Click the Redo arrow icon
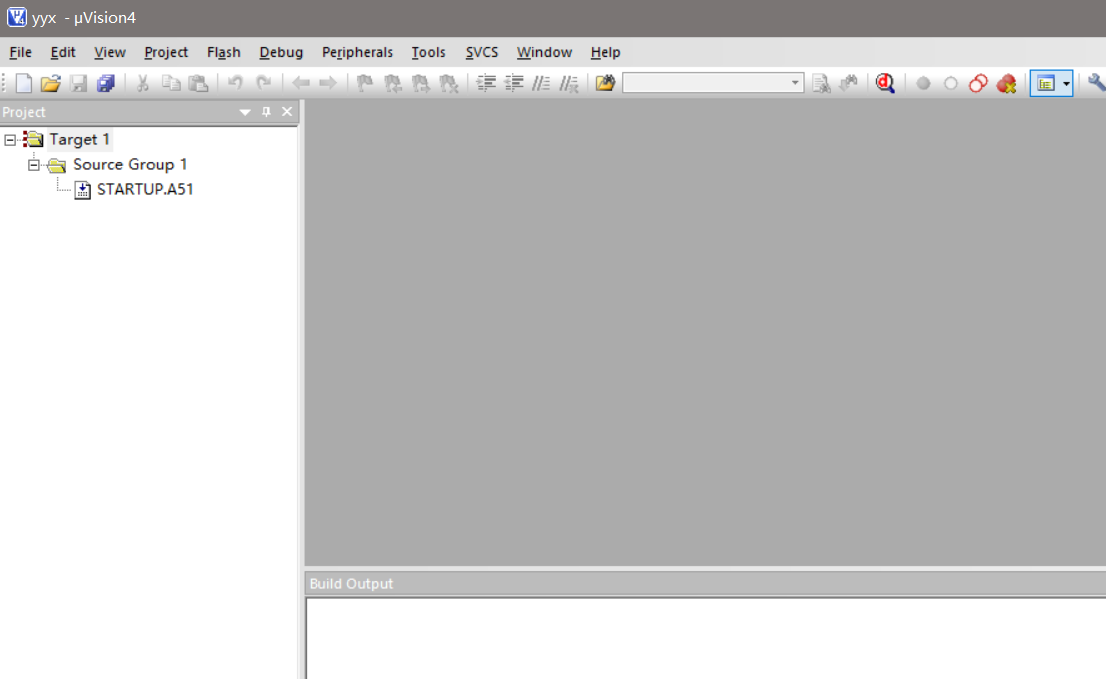 click(263, 83)
